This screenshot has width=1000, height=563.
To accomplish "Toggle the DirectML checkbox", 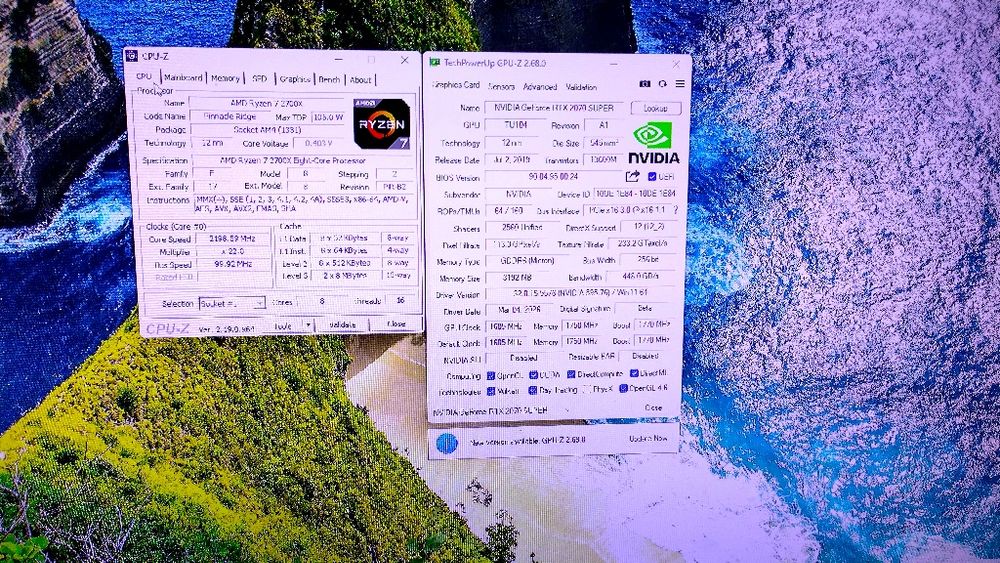I will (634, 373).
